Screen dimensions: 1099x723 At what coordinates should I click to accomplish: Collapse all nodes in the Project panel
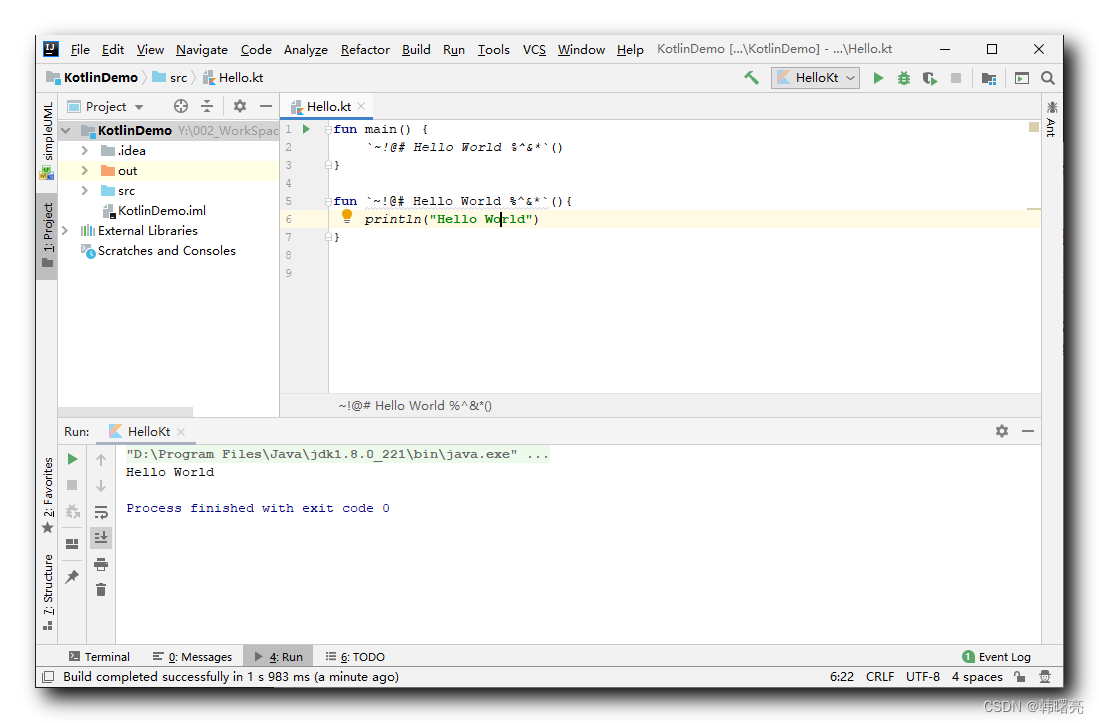[207, 106]
